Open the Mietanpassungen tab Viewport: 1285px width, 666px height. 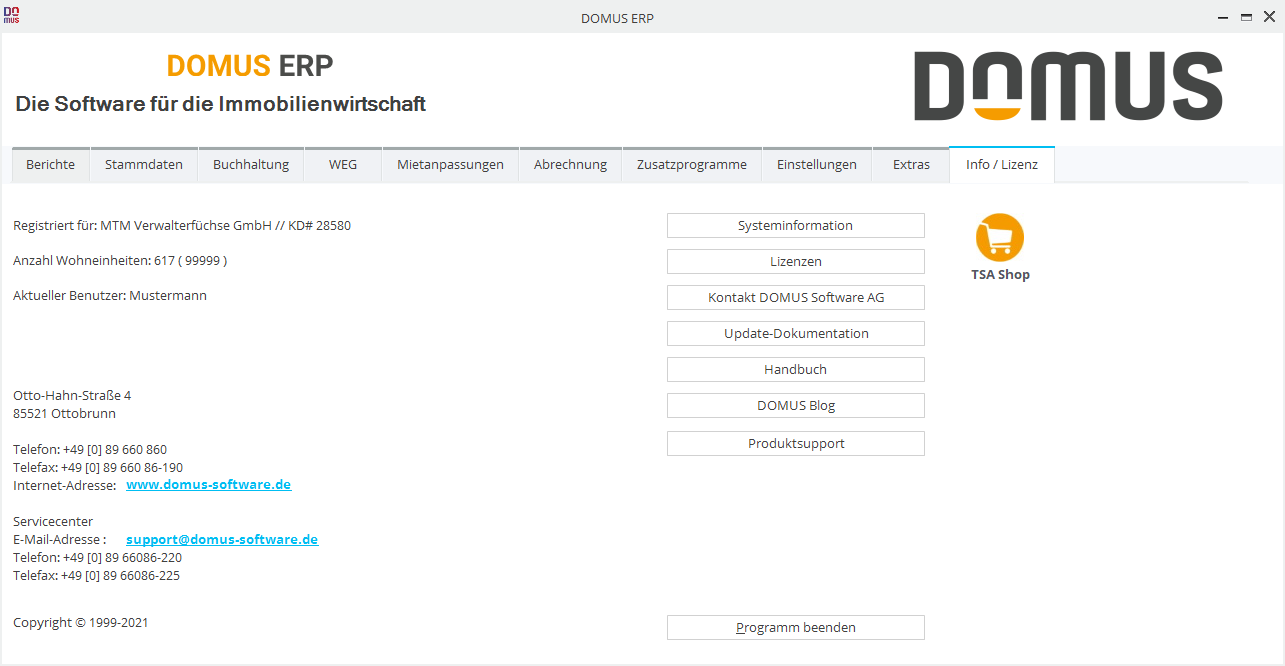pyautogui.click(x=450, y=165)
